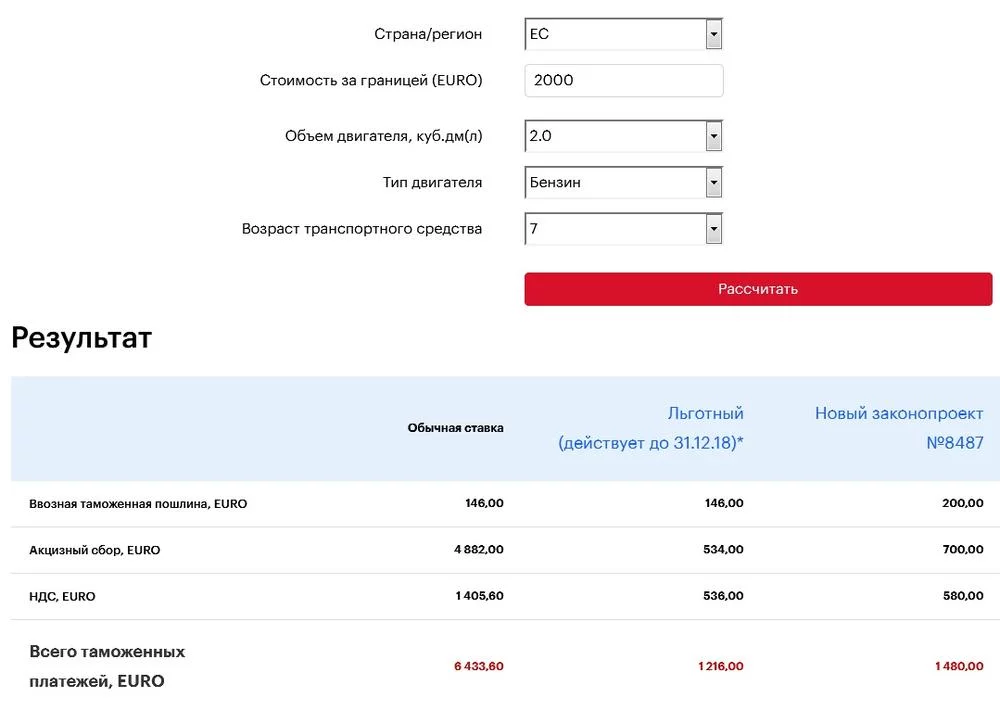Open the Тип двигателя dropdown showing Бензин
Screen dimensions: 1000x710
point(623,183)
